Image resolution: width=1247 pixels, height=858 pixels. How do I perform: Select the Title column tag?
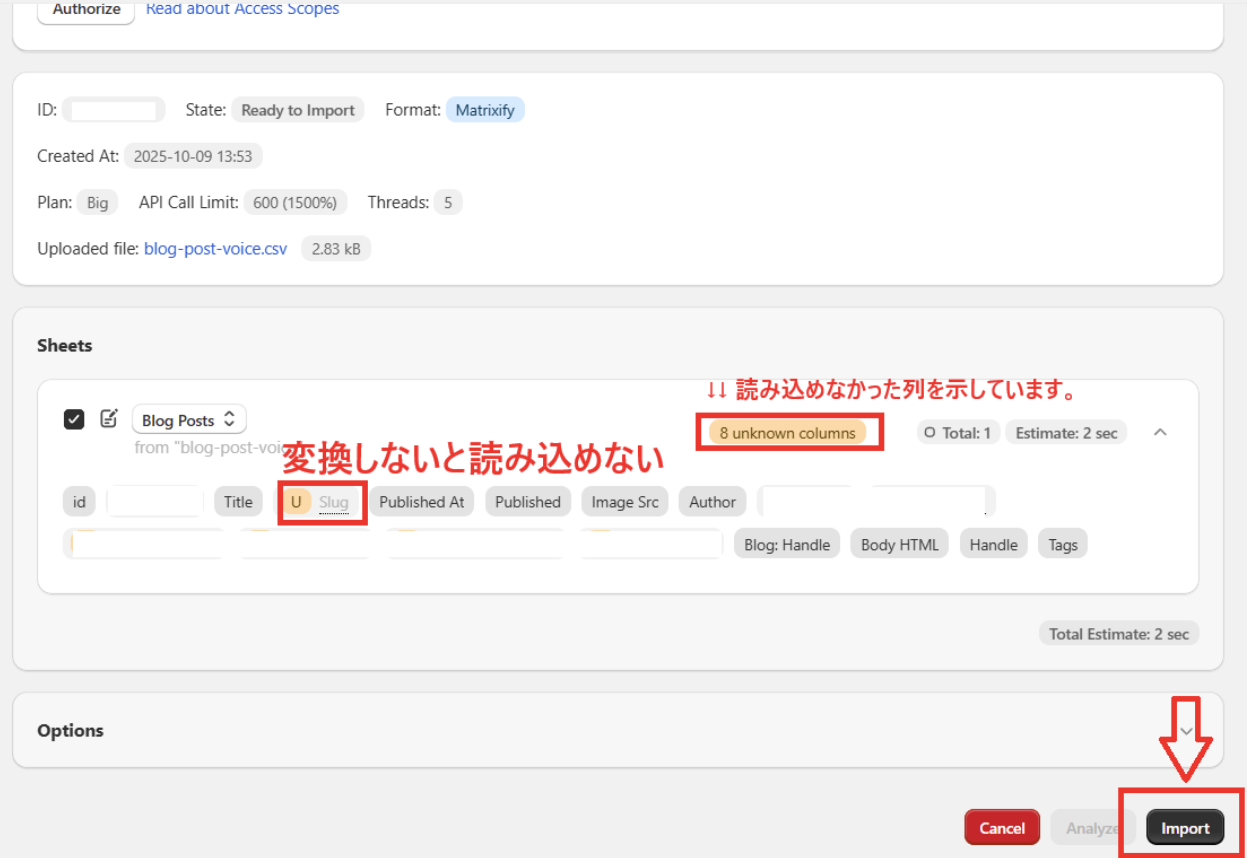click(x=238, y=502)
